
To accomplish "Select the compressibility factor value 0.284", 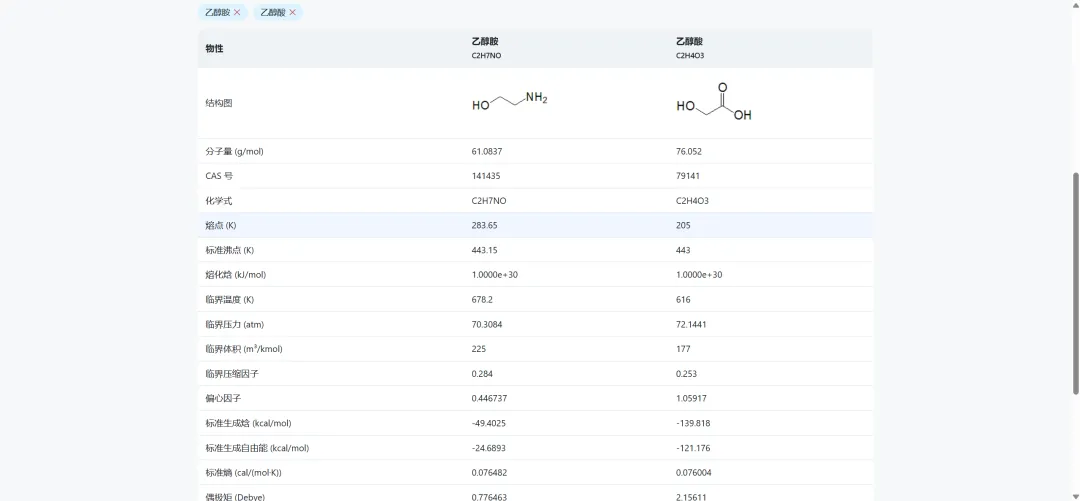I will pos(482,374).
